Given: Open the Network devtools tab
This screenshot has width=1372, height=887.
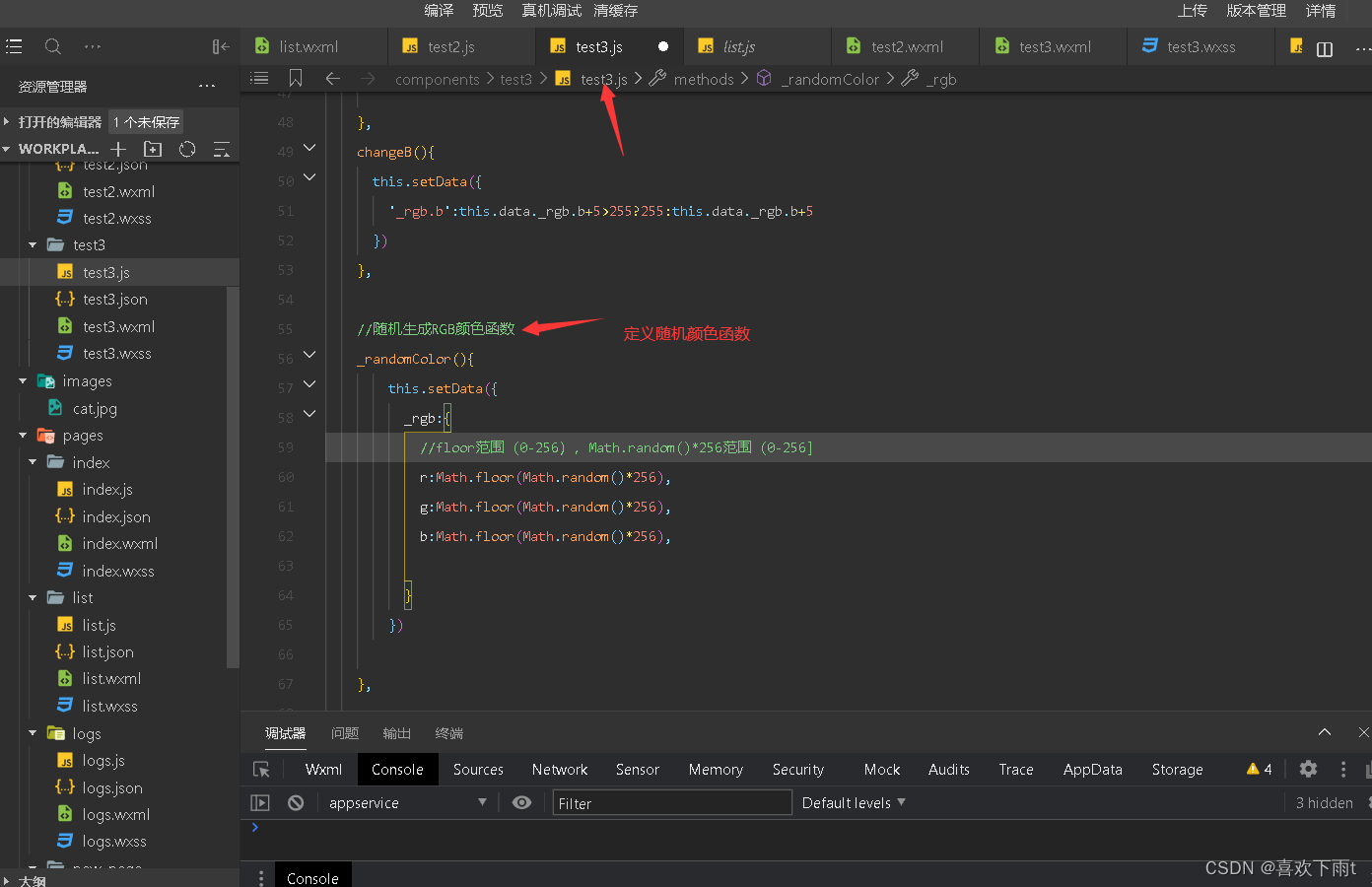Looking at the screenshot, I should pyautogui.click(x=560, y=770).
